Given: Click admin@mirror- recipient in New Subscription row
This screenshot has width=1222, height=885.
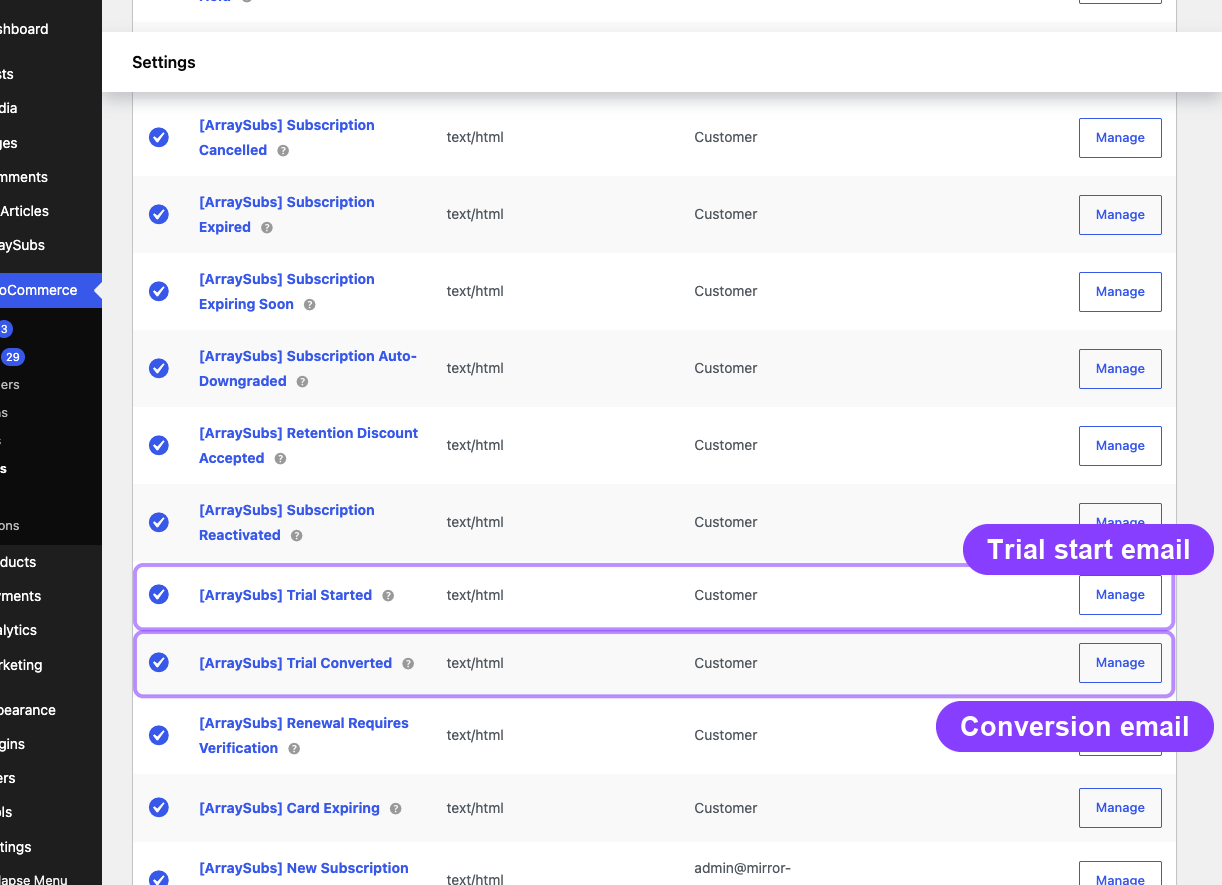Looking at the screenshot, I should tap(743, 868).
